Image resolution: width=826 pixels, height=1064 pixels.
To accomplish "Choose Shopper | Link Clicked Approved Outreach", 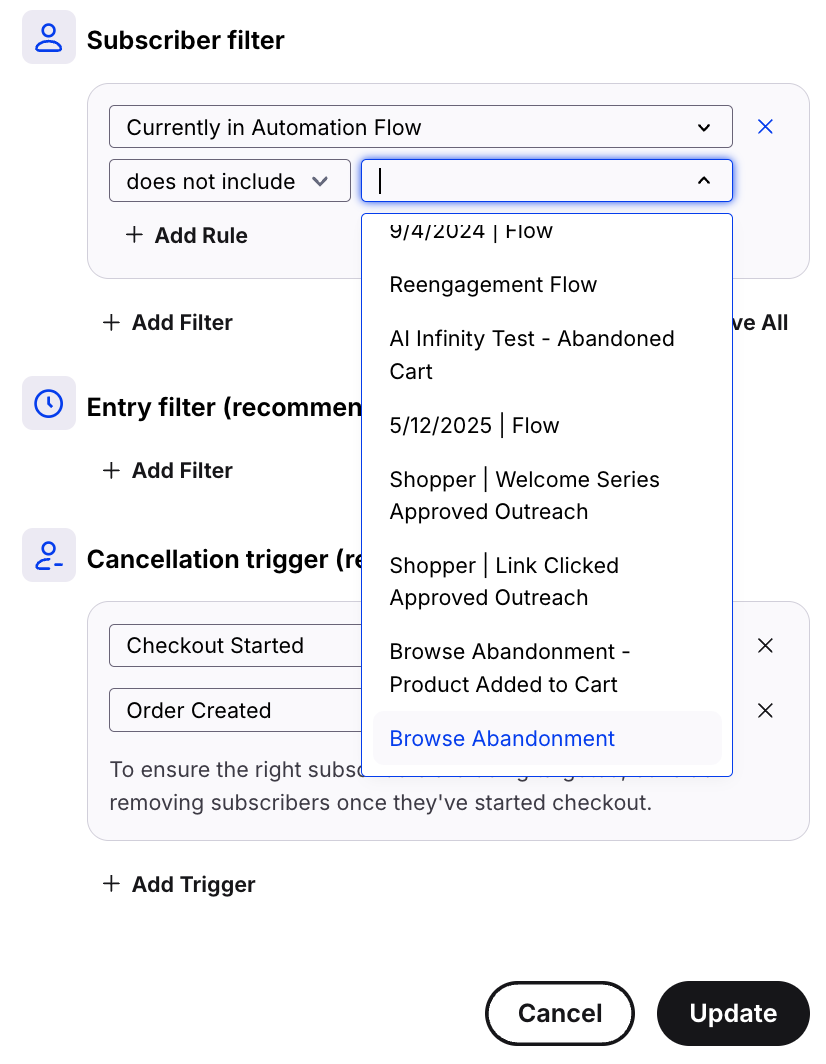I will point(503,581).
